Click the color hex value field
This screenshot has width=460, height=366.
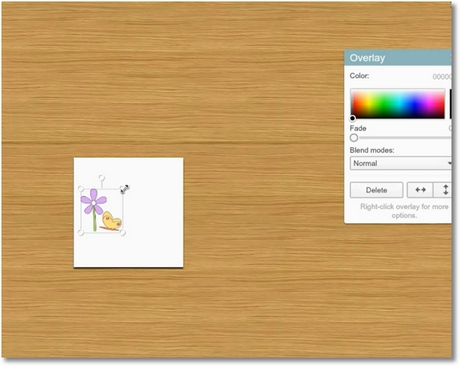pos(442,77)
